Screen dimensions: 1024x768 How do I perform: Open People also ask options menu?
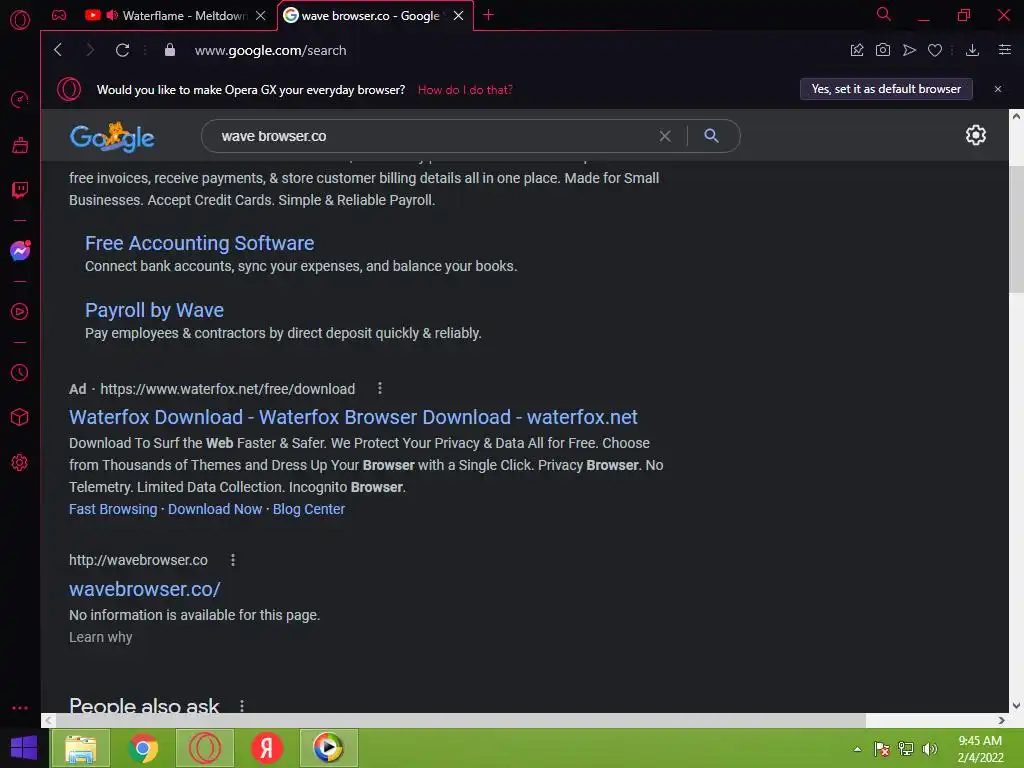[x=242, y=705]
